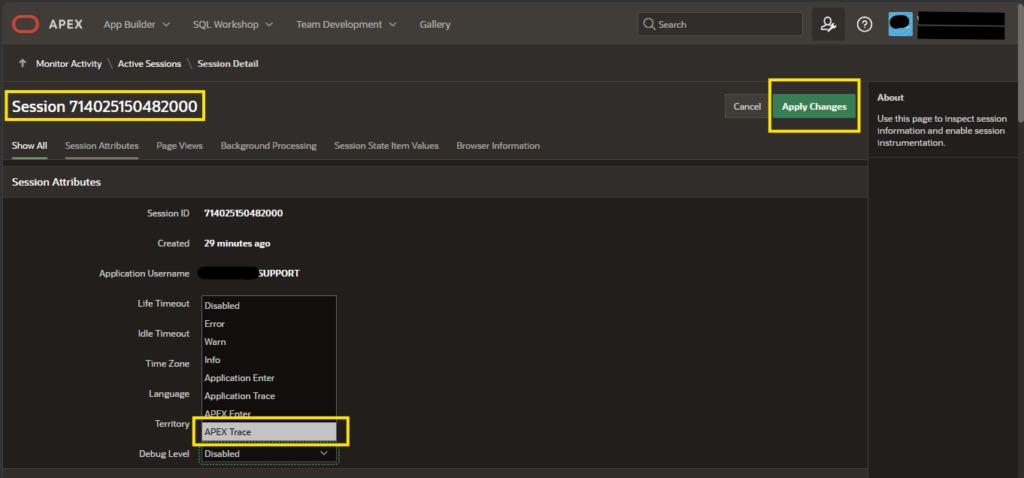Click the Oracle APEX logo icon
The image size is (1024, 478).
pyautogui.click(x=25, y=24)
